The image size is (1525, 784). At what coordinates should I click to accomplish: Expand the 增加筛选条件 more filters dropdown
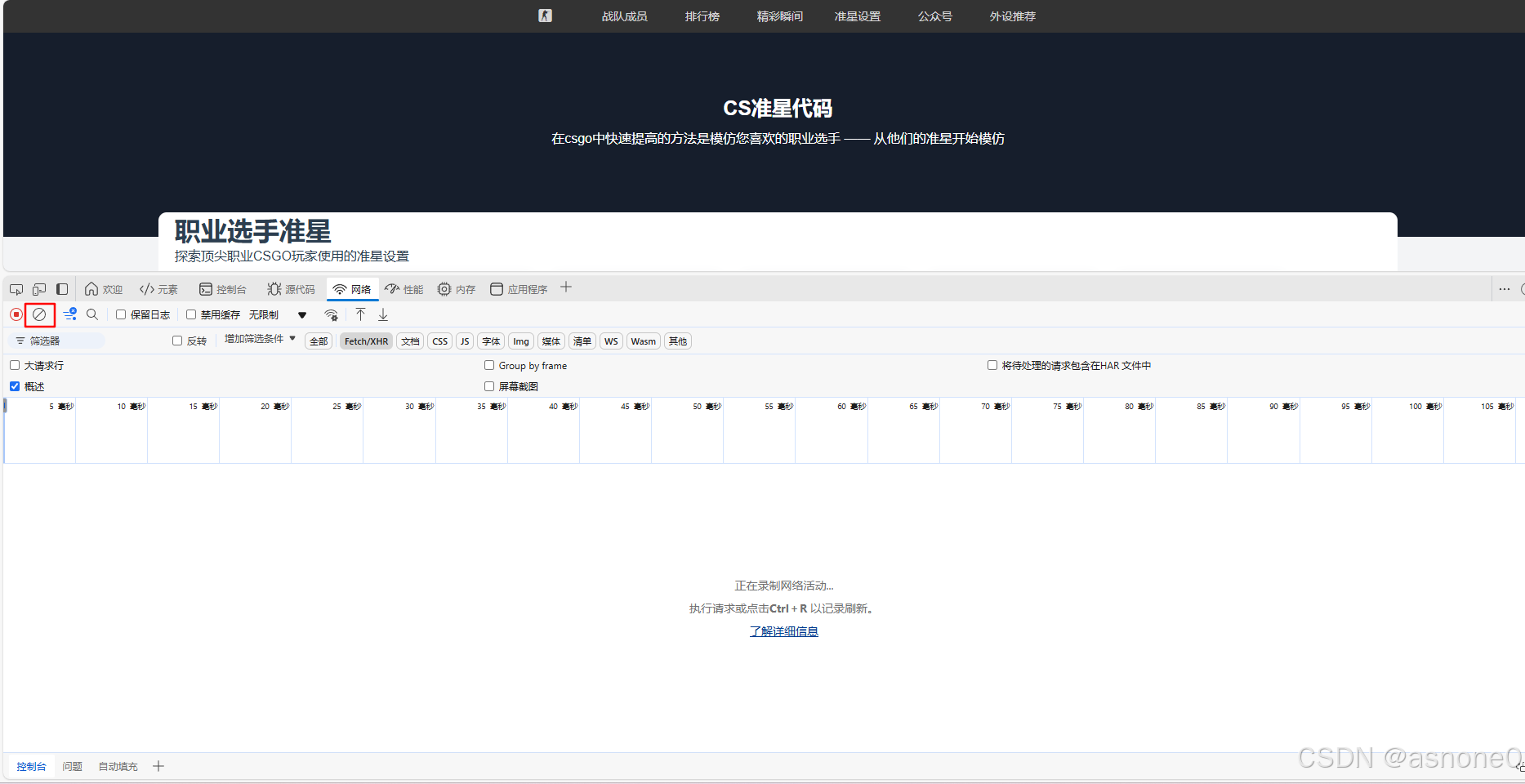(260, 338)
